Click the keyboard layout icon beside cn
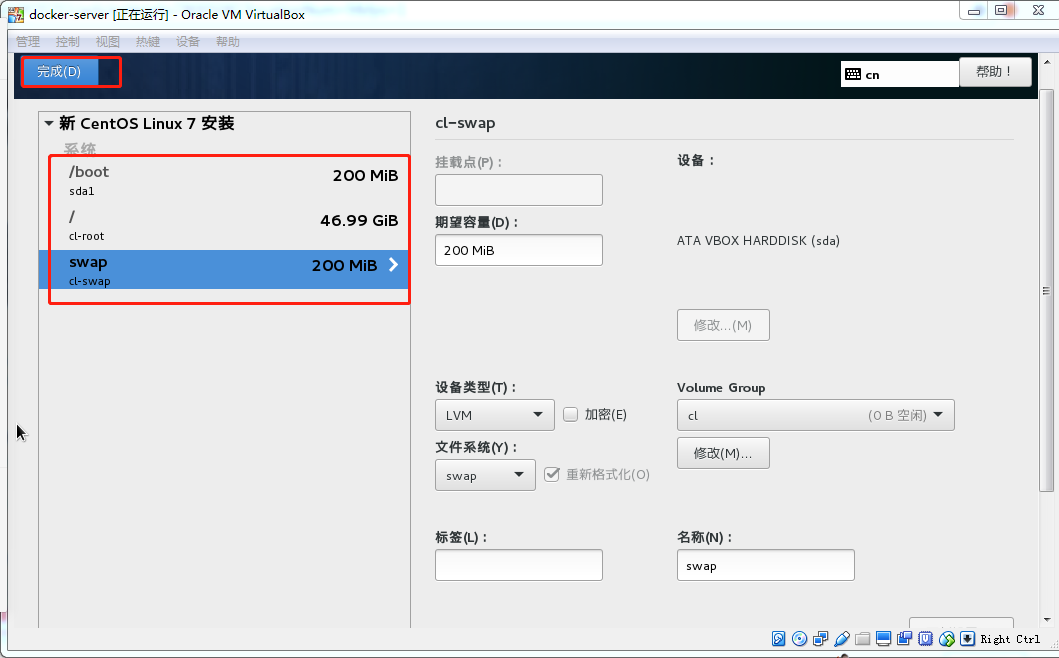 click(853, 74)
